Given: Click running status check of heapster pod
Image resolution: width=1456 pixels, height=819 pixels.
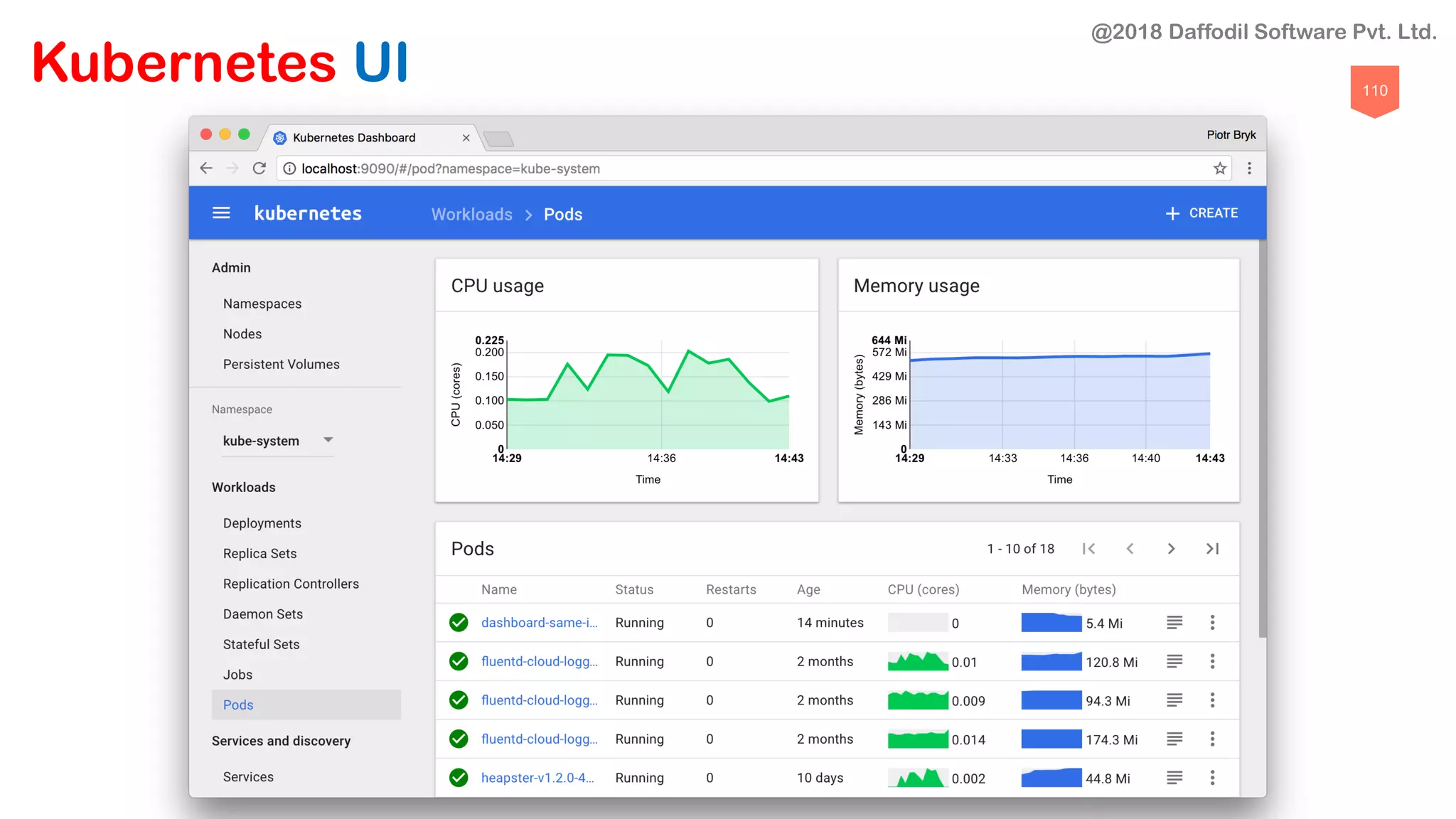Looking at the screenshot, I should coord(459,778).
